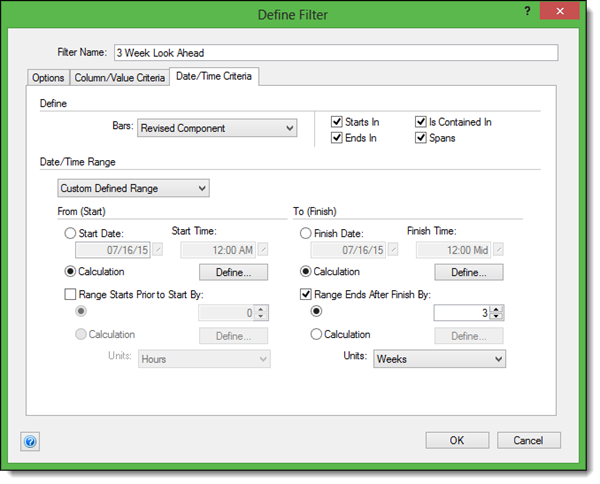Image resolution: width=600 pixels, height=484 pixels.
Task: Select the Finish Date radio button
Action: 307,232
